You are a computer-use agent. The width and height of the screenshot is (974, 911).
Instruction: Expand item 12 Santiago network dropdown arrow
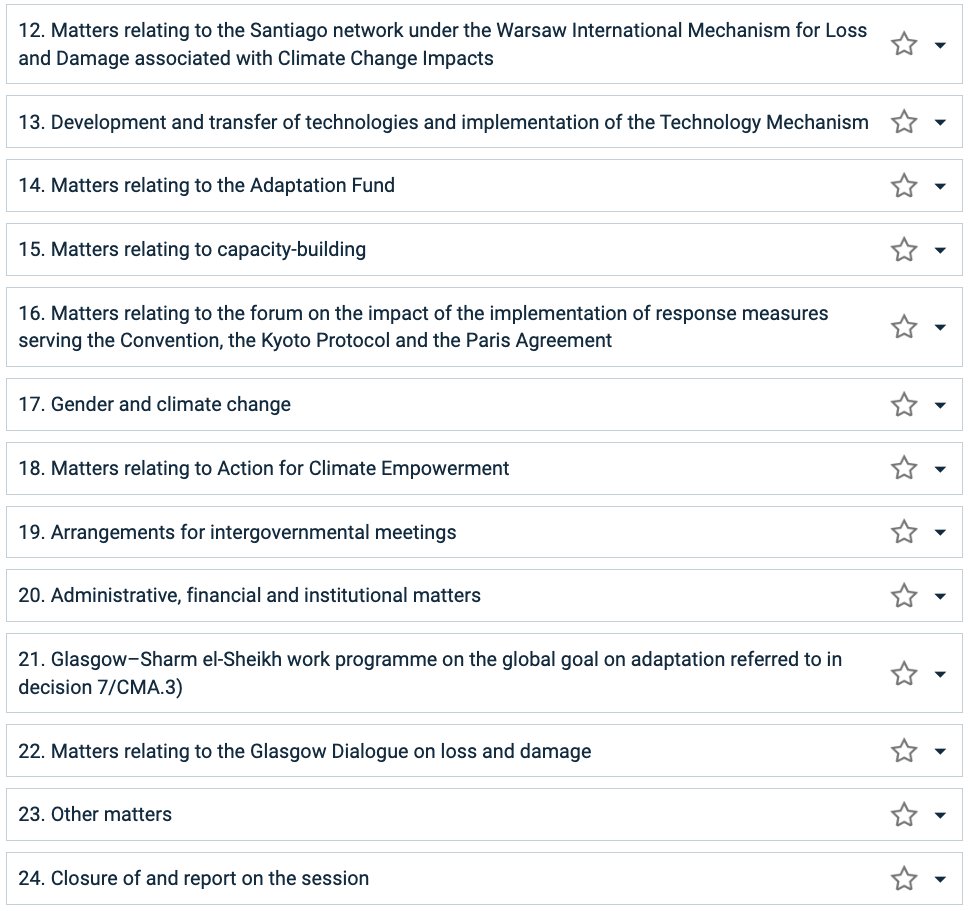click(940, 45)
